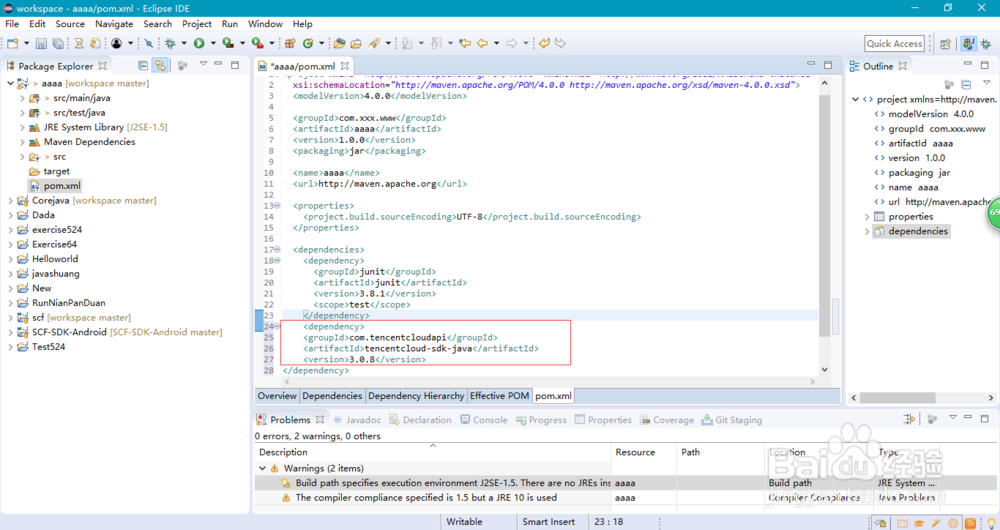
Task: Click the Save All toolbar icon
Action: 58,43
